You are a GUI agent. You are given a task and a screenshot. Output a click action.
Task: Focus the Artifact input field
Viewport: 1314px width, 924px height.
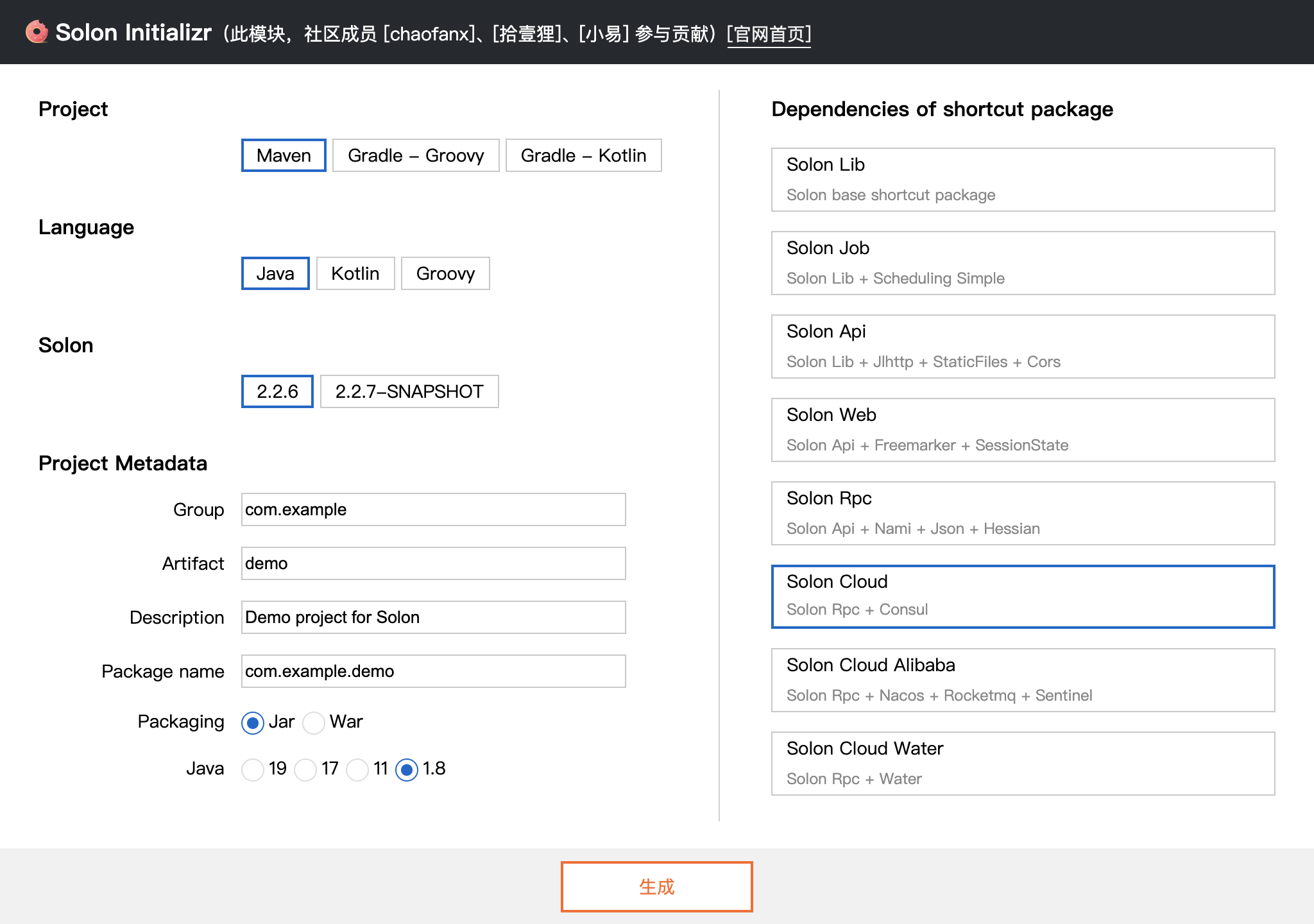[434, 563]
